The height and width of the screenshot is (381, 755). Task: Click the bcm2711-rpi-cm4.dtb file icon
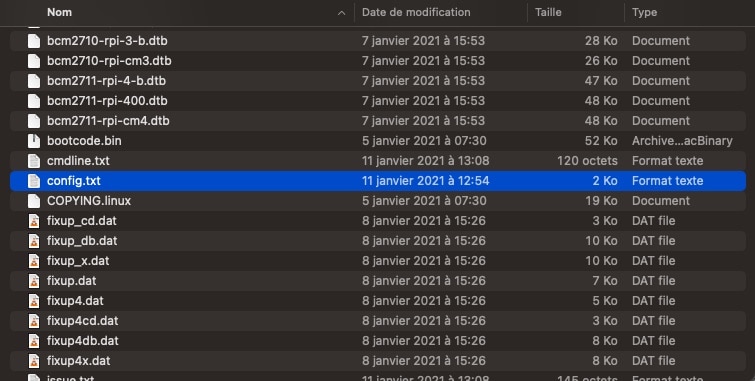point(34,121)
